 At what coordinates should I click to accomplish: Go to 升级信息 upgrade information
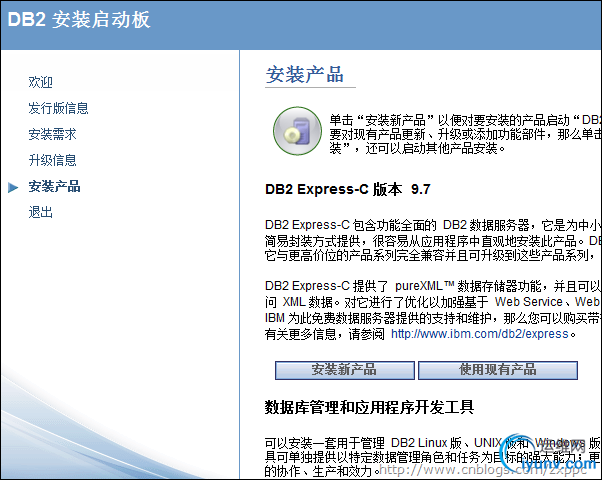pos(52,160)
